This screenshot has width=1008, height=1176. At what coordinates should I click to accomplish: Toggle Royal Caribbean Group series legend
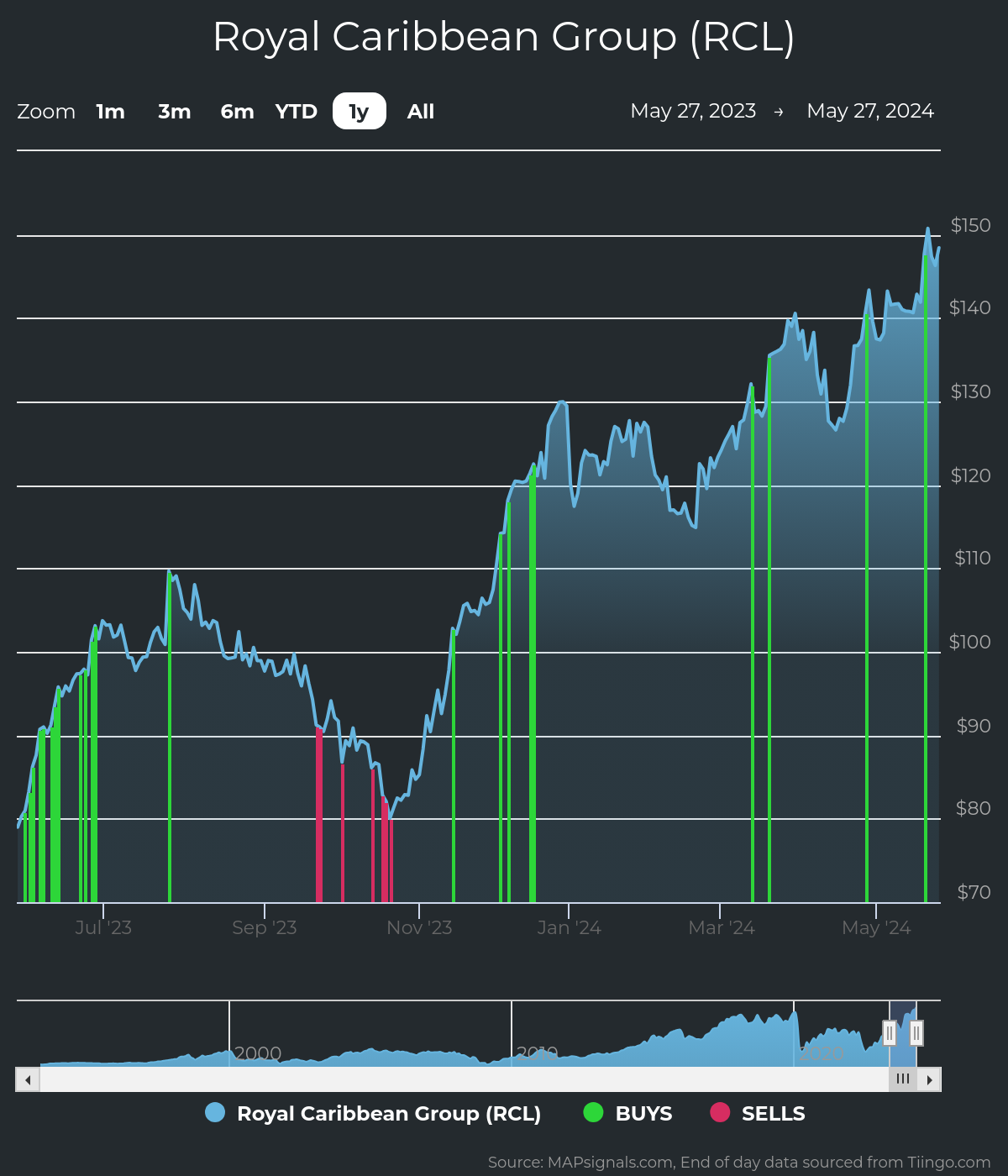click(x=389, y=1114)
